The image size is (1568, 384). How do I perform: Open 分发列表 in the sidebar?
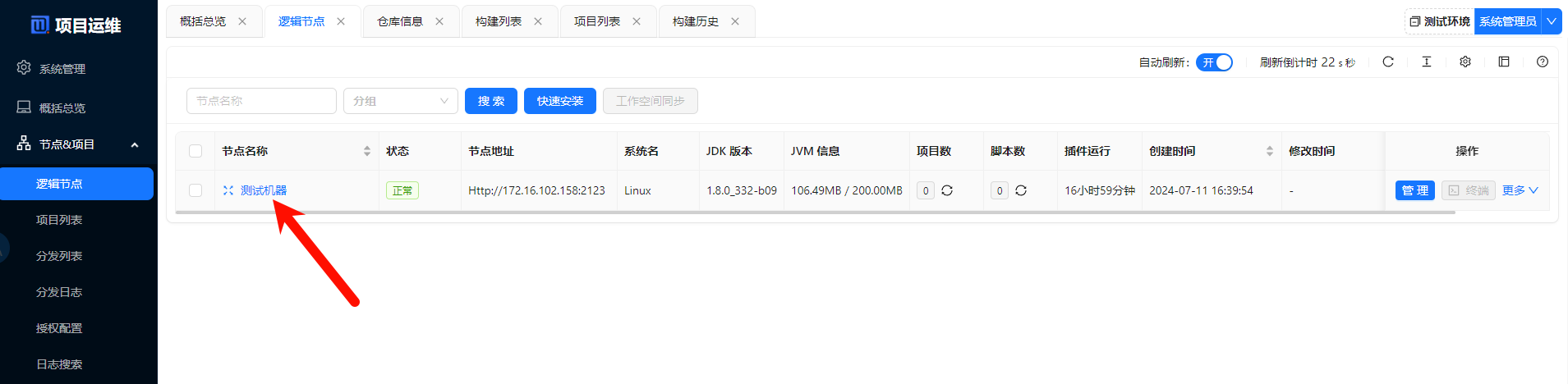pyautogui.click(x=59, y=256)
